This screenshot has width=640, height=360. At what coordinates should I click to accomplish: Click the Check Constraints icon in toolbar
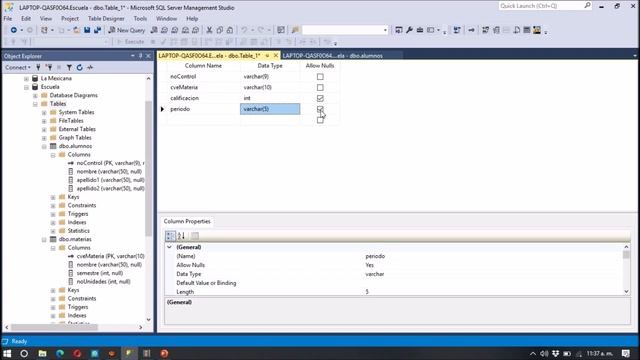[x=527, y=30]
